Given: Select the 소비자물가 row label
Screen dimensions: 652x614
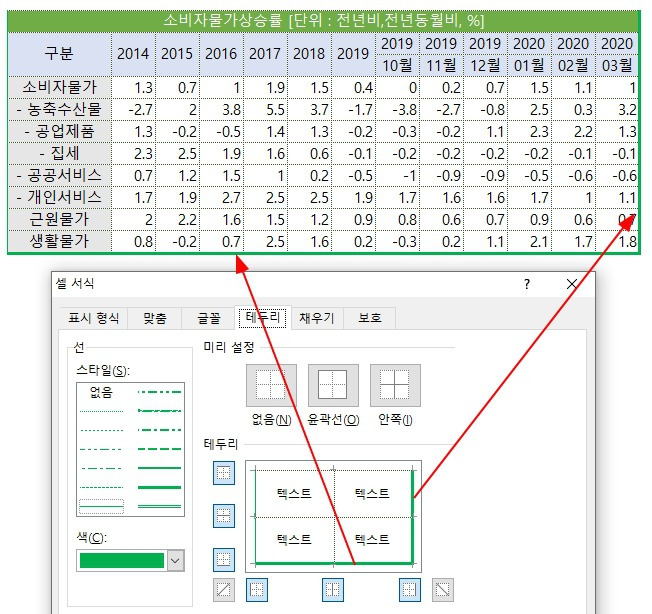Looking at the screenshot, I should 59,87.
